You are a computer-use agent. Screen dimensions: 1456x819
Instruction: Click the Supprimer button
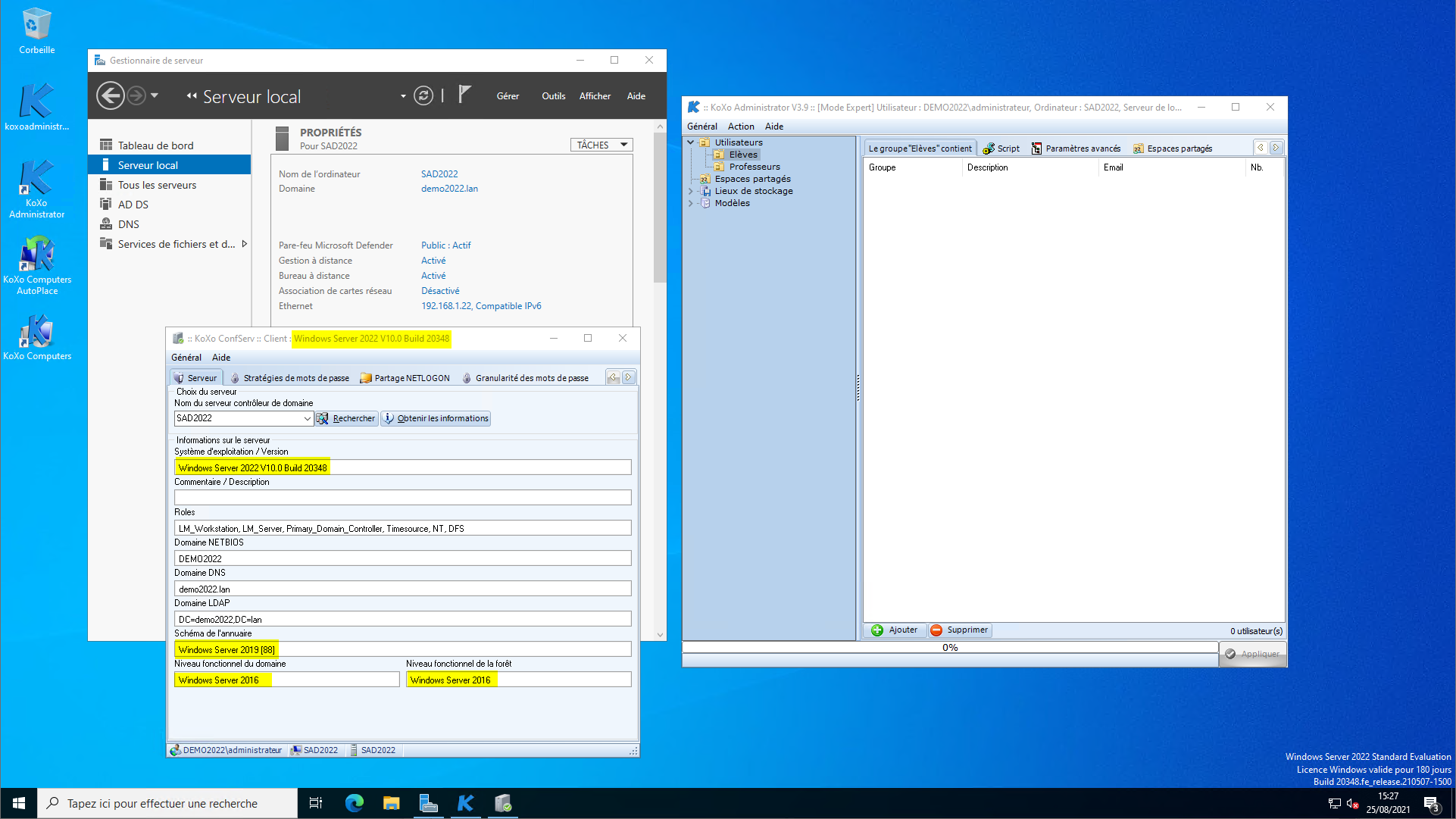pos(959,630)
